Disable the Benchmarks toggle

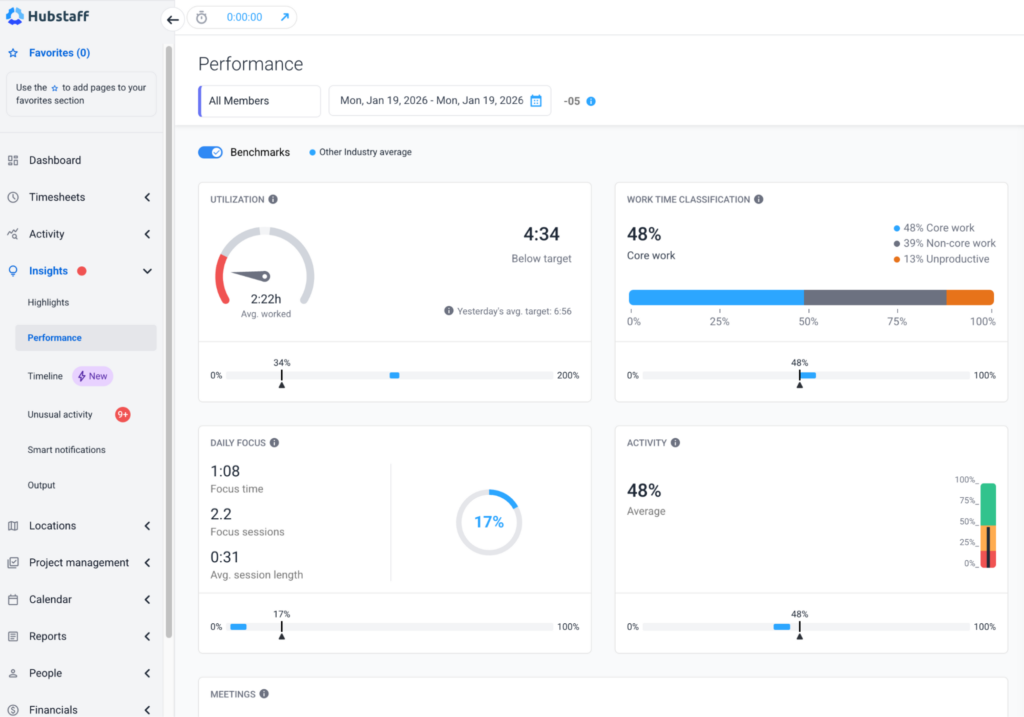[x=210, y=152]
